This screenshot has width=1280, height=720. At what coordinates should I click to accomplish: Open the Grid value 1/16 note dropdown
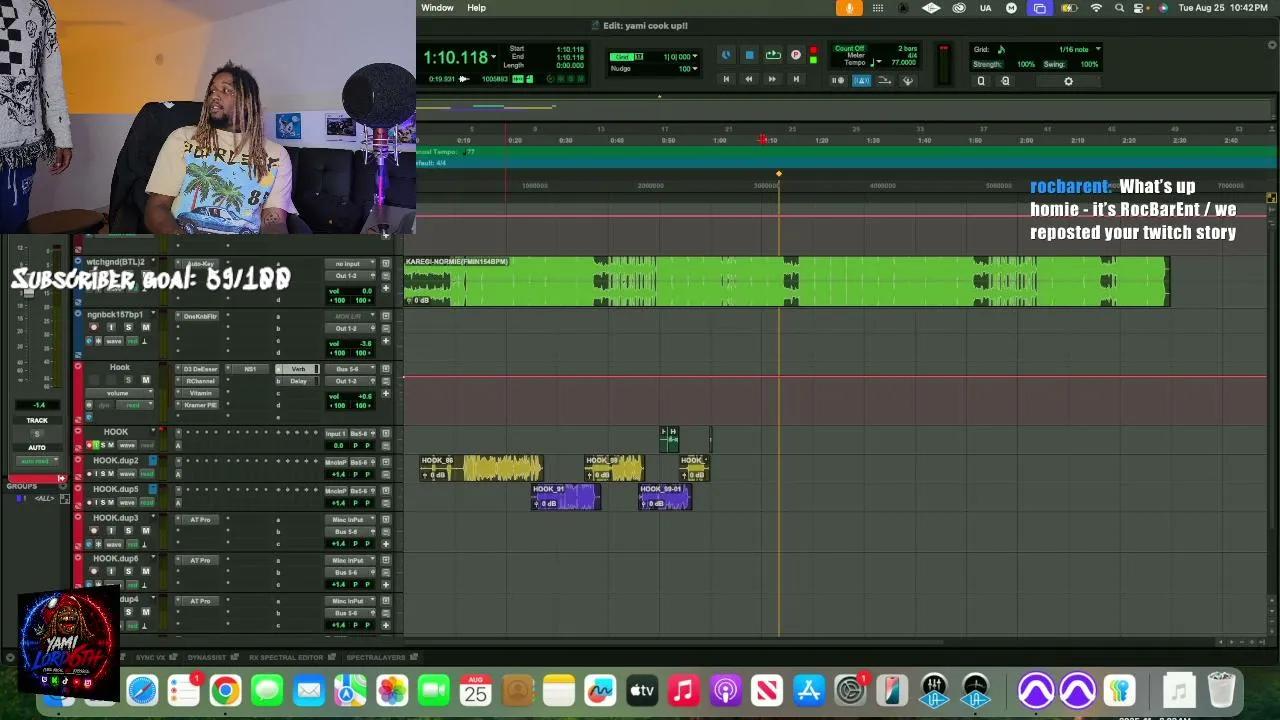(x=1098, y=49)
